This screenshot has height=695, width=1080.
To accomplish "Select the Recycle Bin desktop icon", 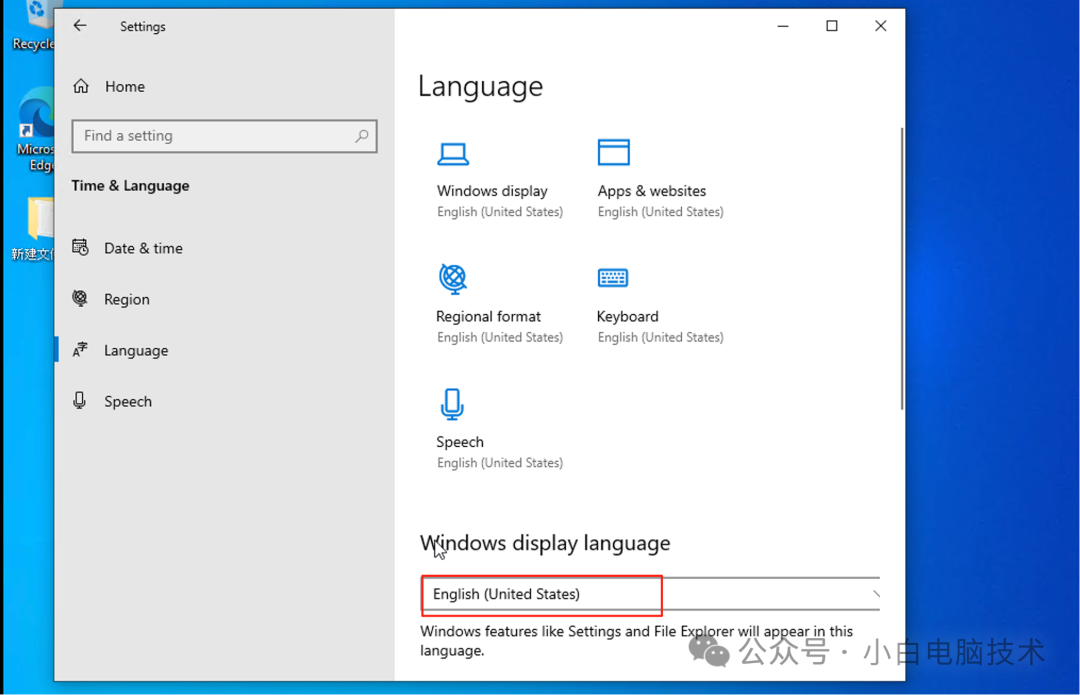I will [x=32, y=26].
